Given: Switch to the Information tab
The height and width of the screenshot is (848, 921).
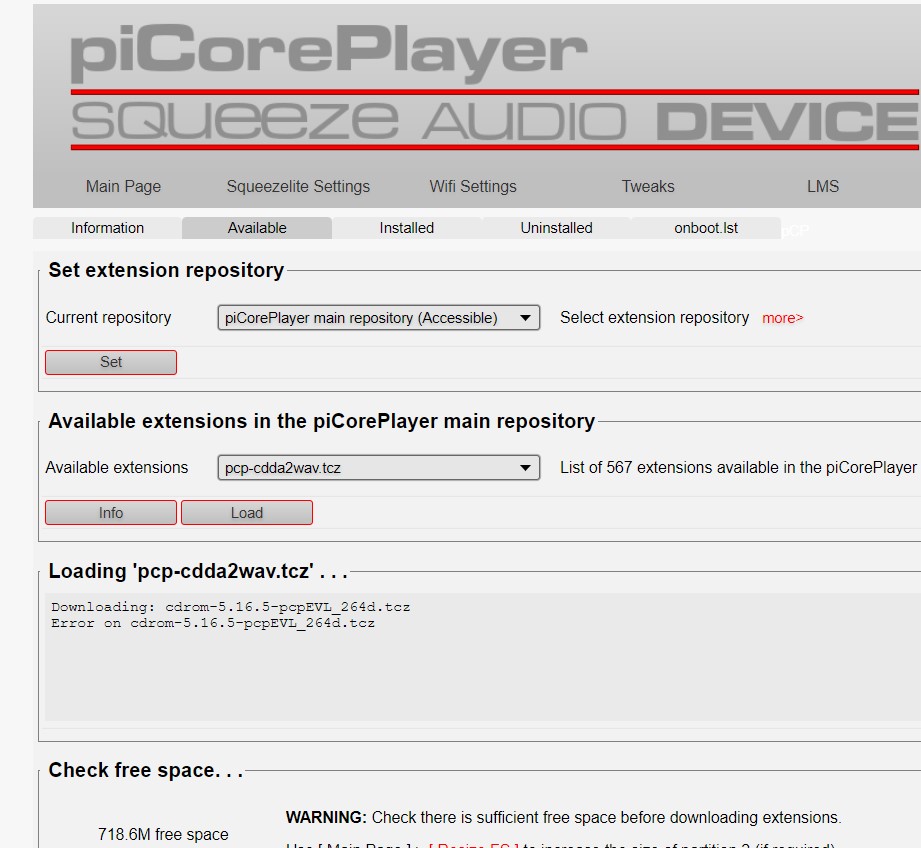Looking at the screenshot, I should (x=107, y=228).
